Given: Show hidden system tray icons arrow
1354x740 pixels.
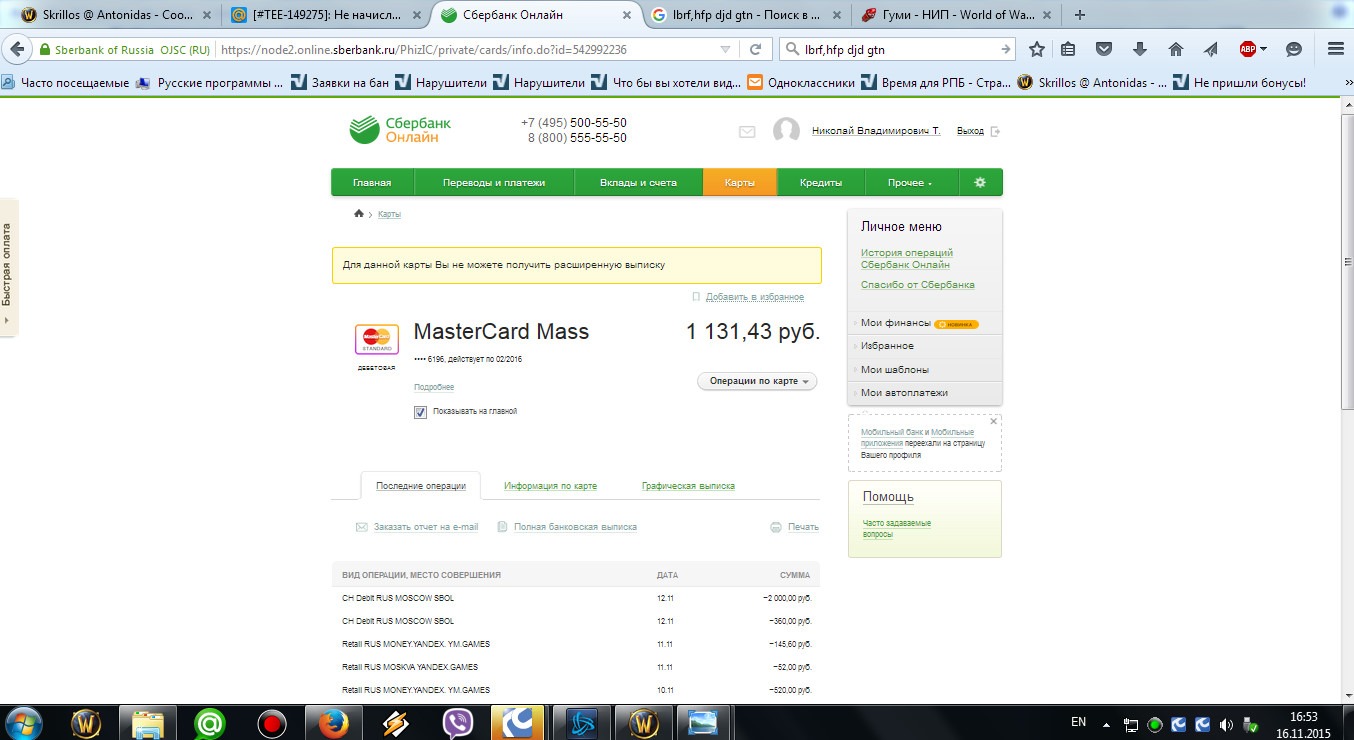Looking at the screenshot, I should click(x=1107, y=724).
